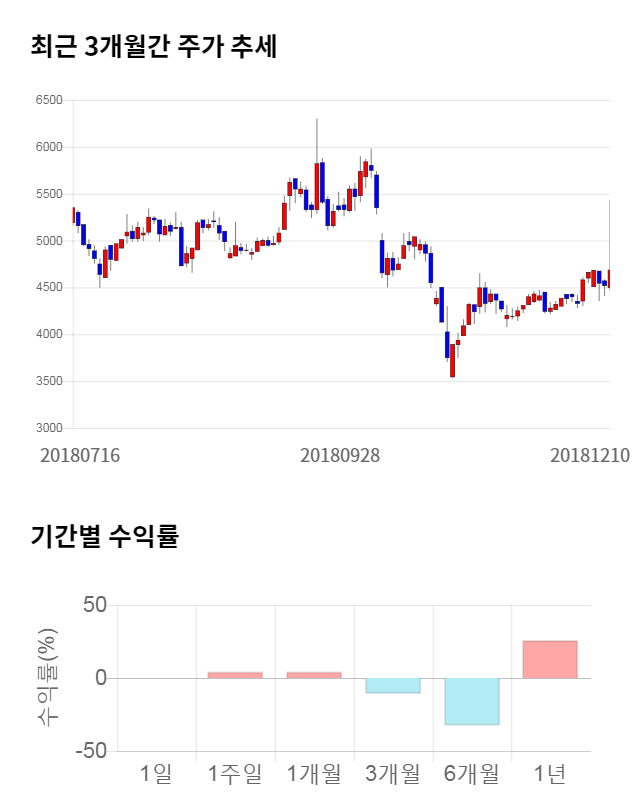The width and height of the screenshot is (640, 810).
Task: Select the 5000 price axis label
Action: 49,241
